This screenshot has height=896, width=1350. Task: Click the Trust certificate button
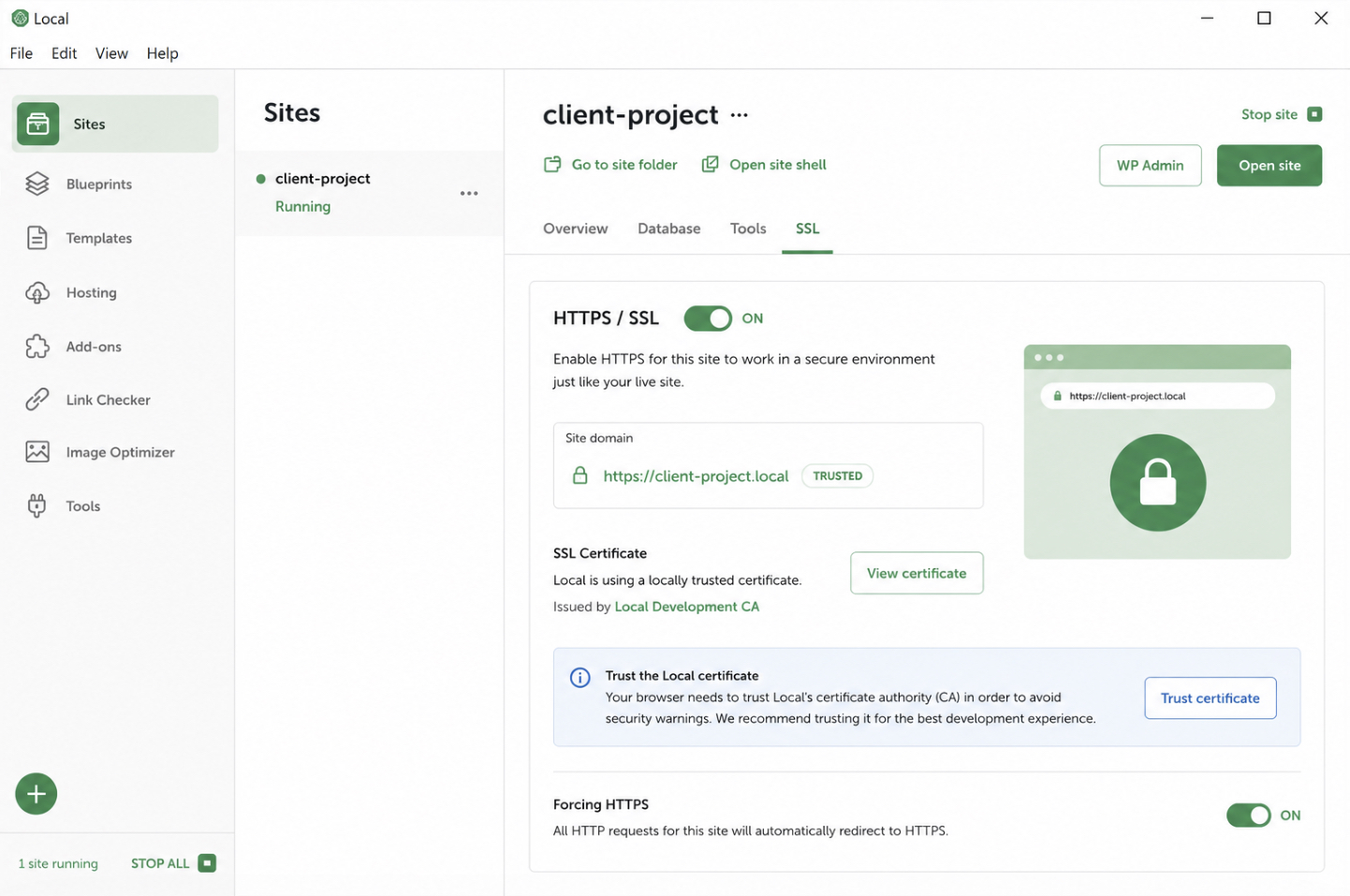coord(1211,698)
